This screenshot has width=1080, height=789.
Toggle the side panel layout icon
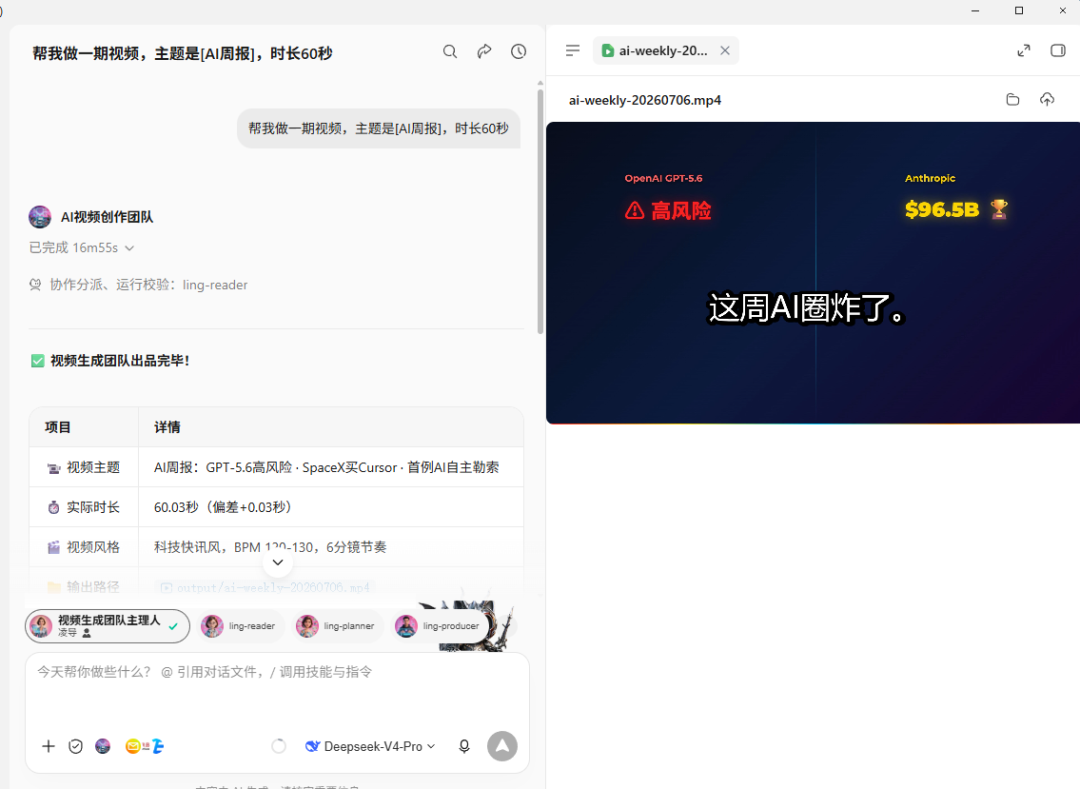click(1058, 51)
